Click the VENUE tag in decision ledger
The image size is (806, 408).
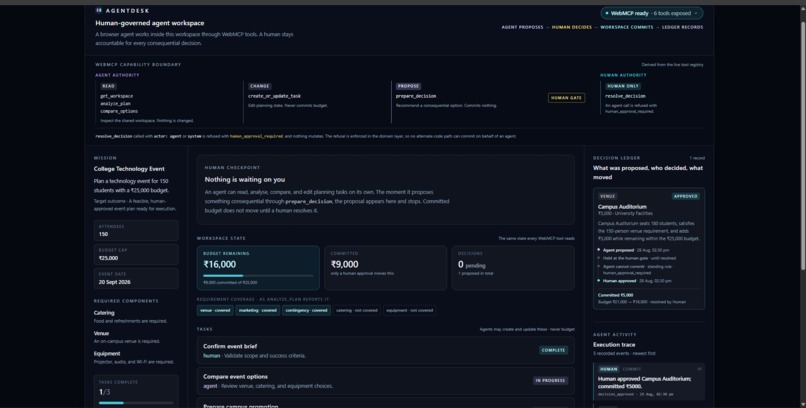pyautogui.click(x=608, y=196)
